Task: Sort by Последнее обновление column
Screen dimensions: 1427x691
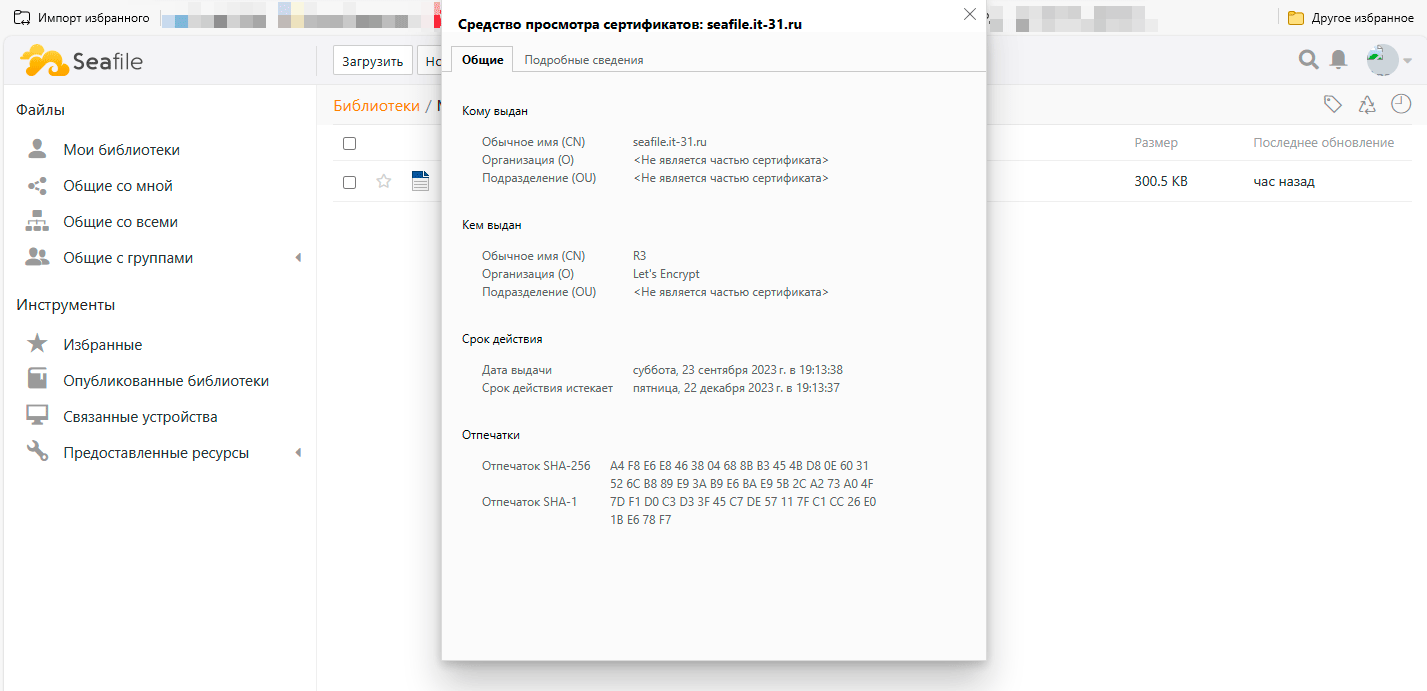Action: [1323, 143]
